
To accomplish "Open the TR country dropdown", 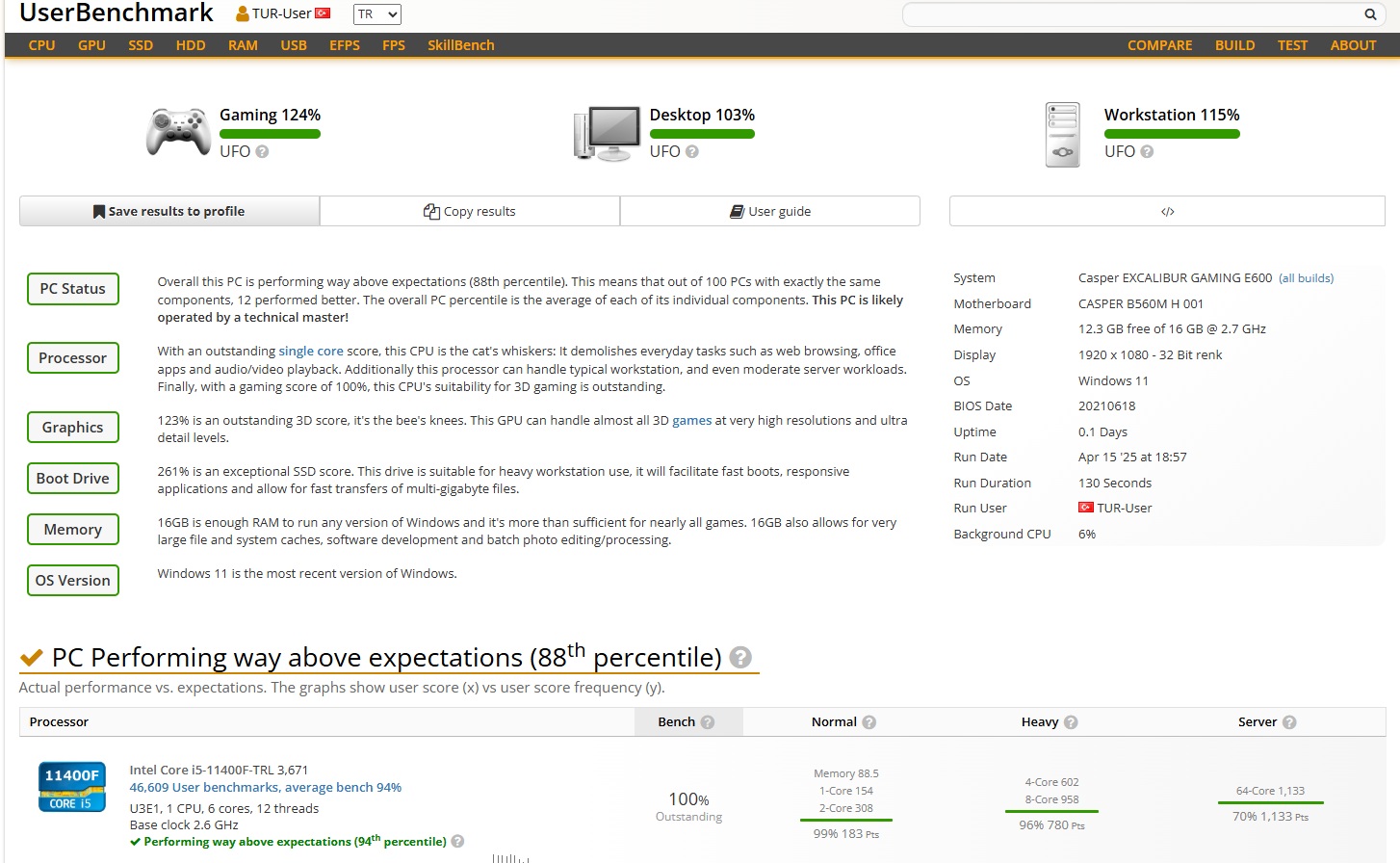I will [376, 14].
